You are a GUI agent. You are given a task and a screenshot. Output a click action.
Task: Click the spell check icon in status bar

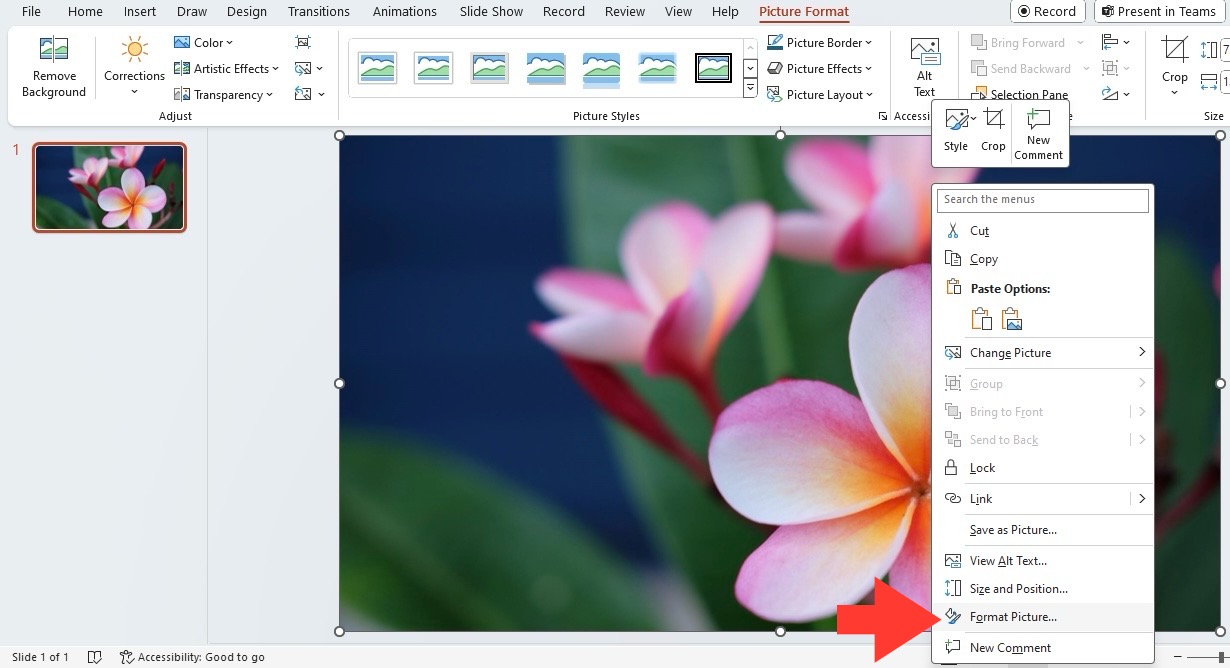[x=94, y=657]
